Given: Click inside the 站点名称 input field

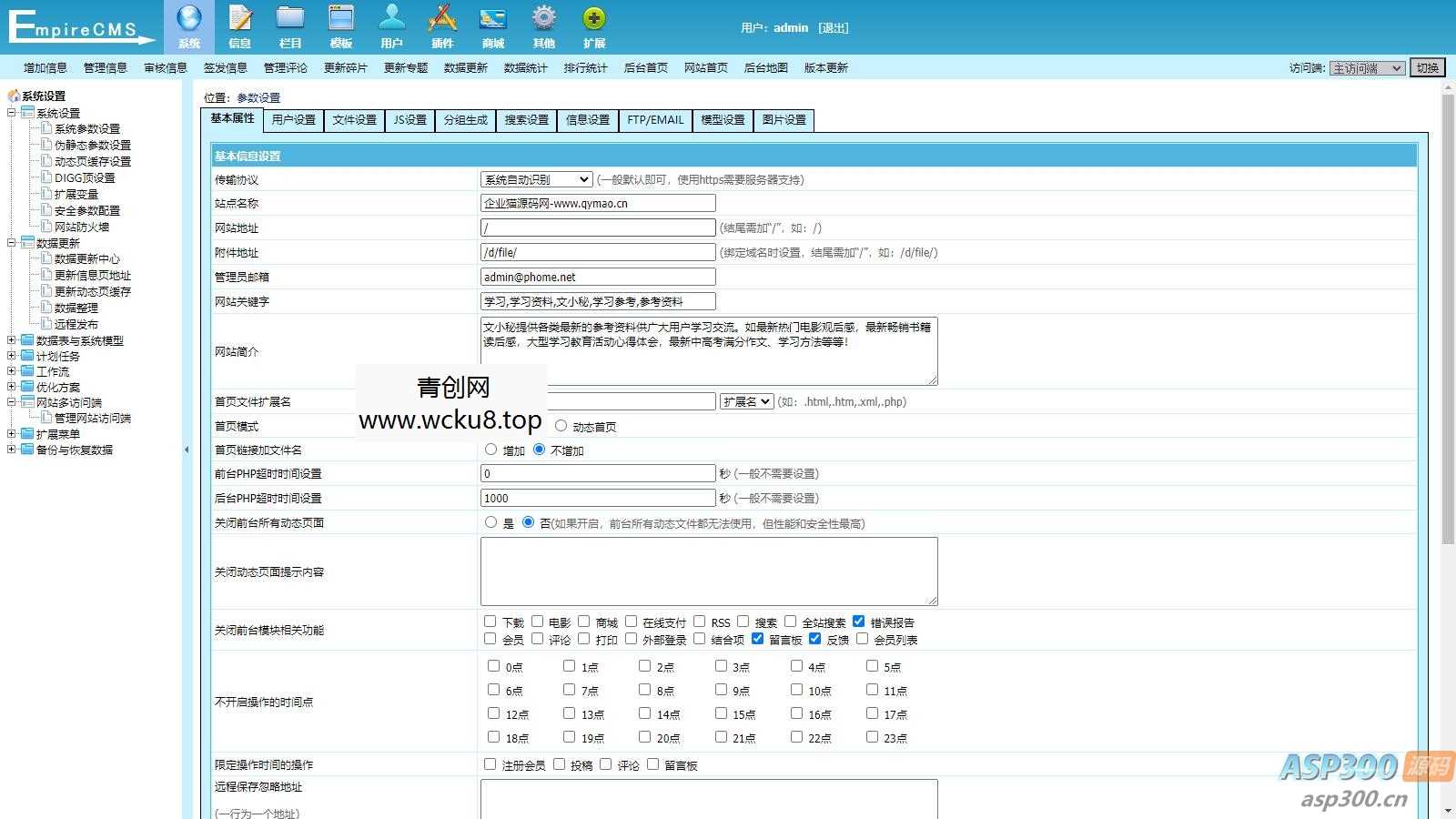Looking at the screenshot, I should pyautogui.click(x=598, y=203).
